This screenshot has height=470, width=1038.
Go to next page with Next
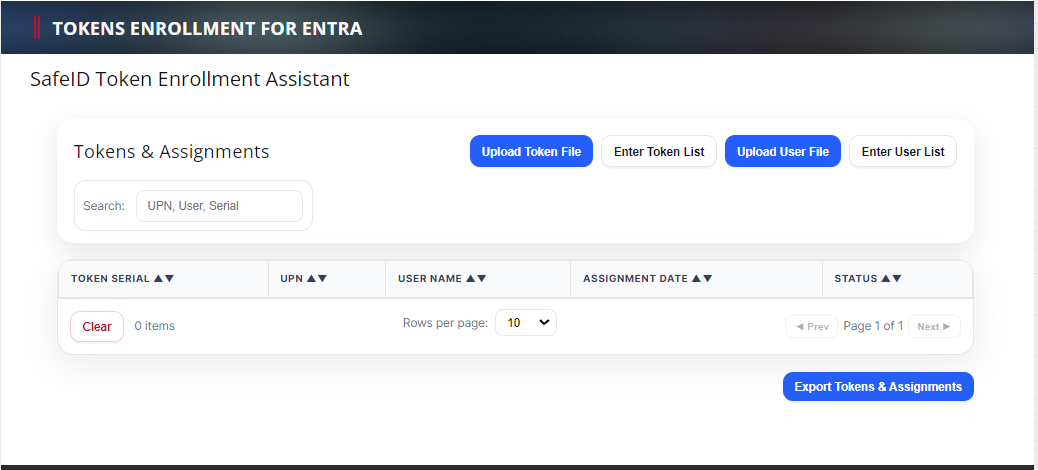coord(934,326)
